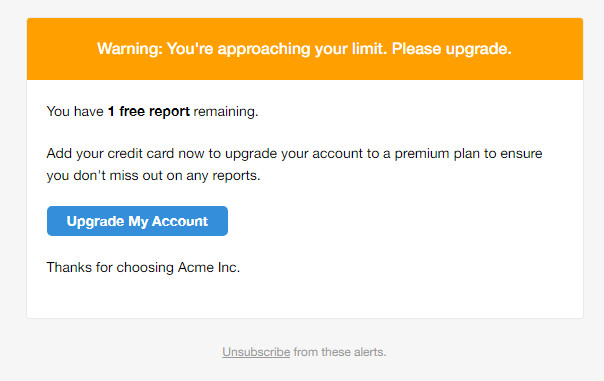Click the word "alerts." in the footer
604x381 pixels.
370,352
